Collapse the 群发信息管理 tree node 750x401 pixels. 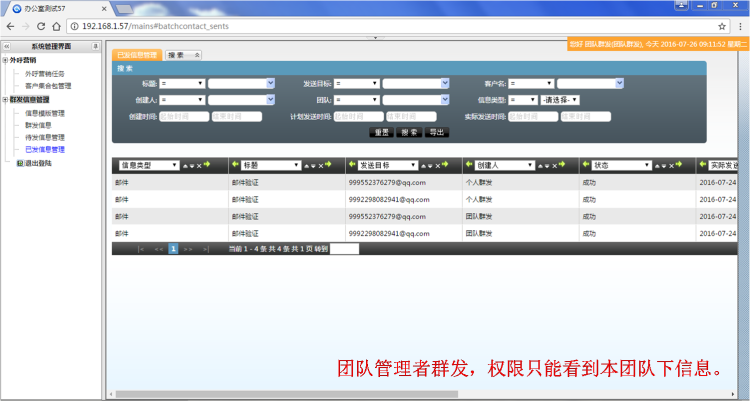4,100
